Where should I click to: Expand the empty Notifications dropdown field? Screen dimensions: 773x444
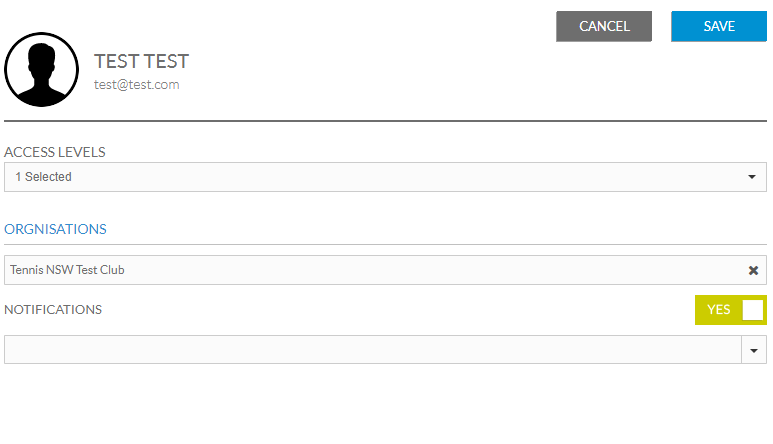[373, 350]
